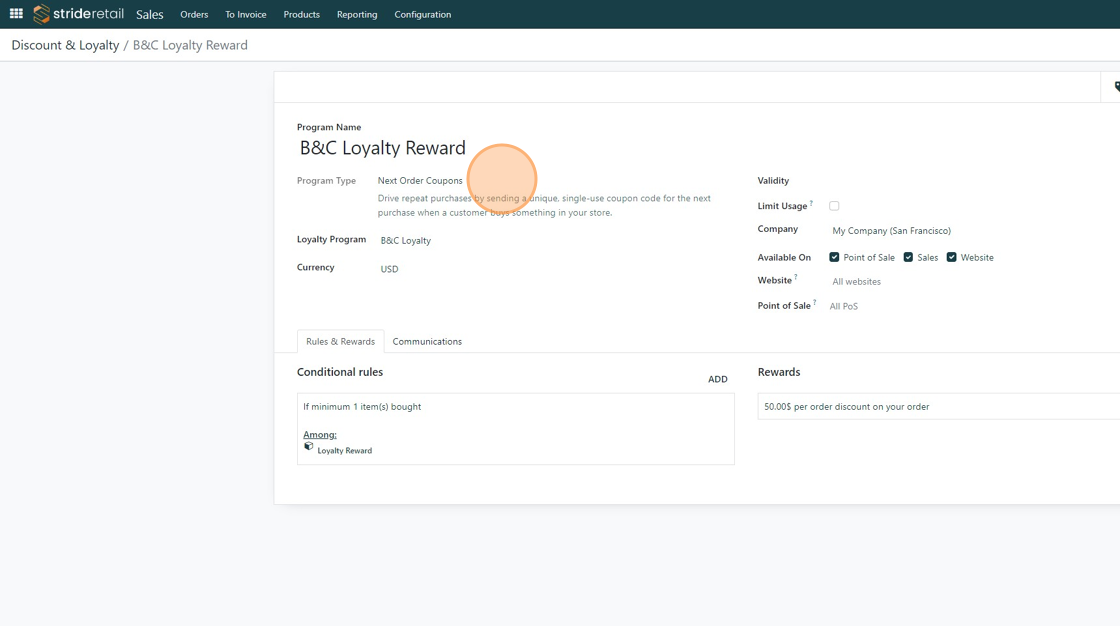Open the All PoS selector
The width and height of the screenshot is (1120, 626).
[x=844, y=306]
